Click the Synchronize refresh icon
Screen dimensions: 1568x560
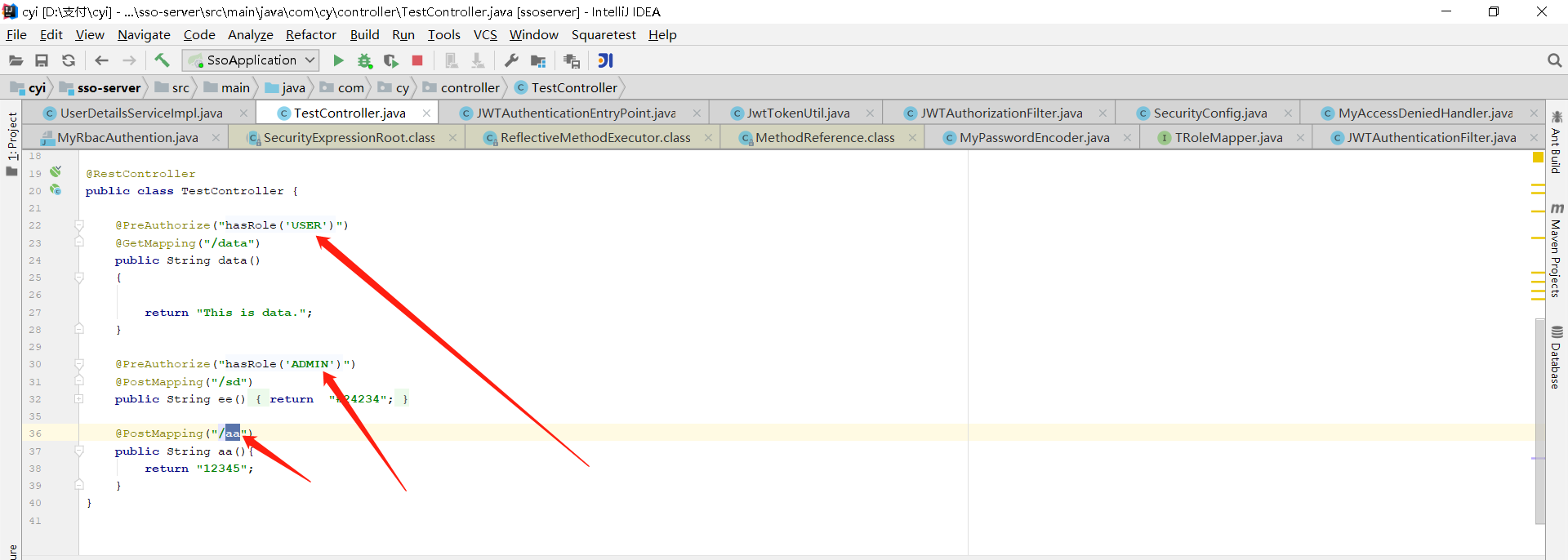pos(69,60)
